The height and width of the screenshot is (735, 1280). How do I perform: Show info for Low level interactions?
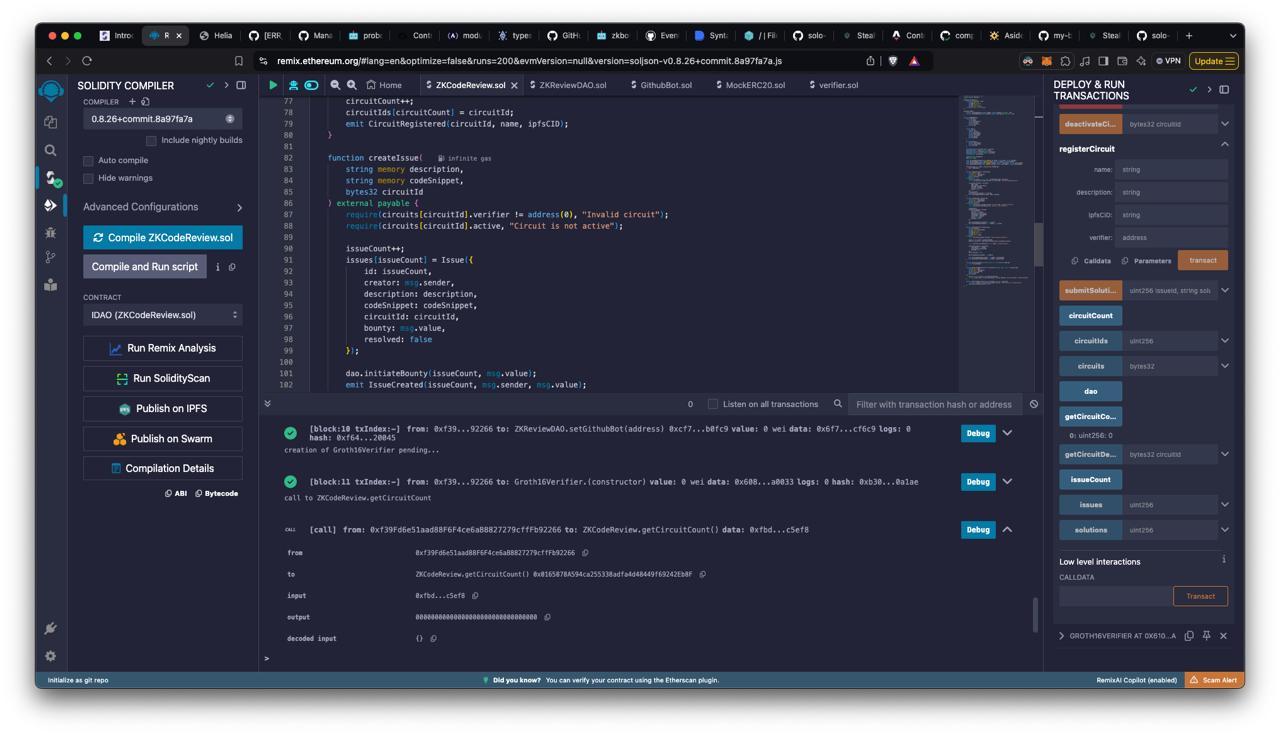tap(1224, 560)
